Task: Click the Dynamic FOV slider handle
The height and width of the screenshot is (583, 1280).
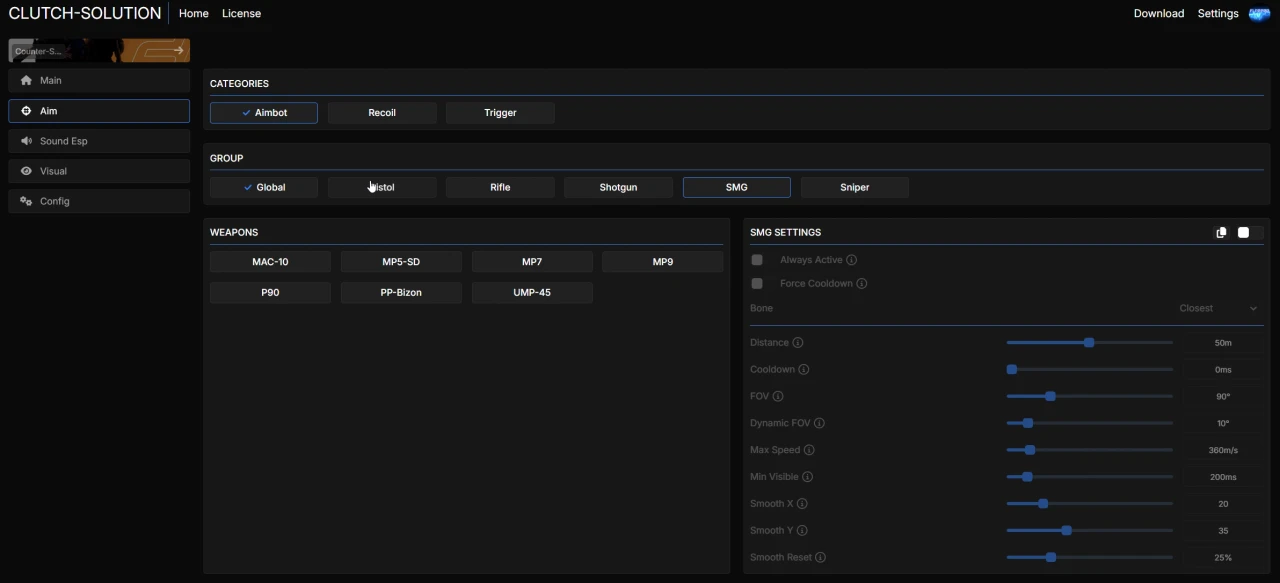Action: click(1027, 424)
